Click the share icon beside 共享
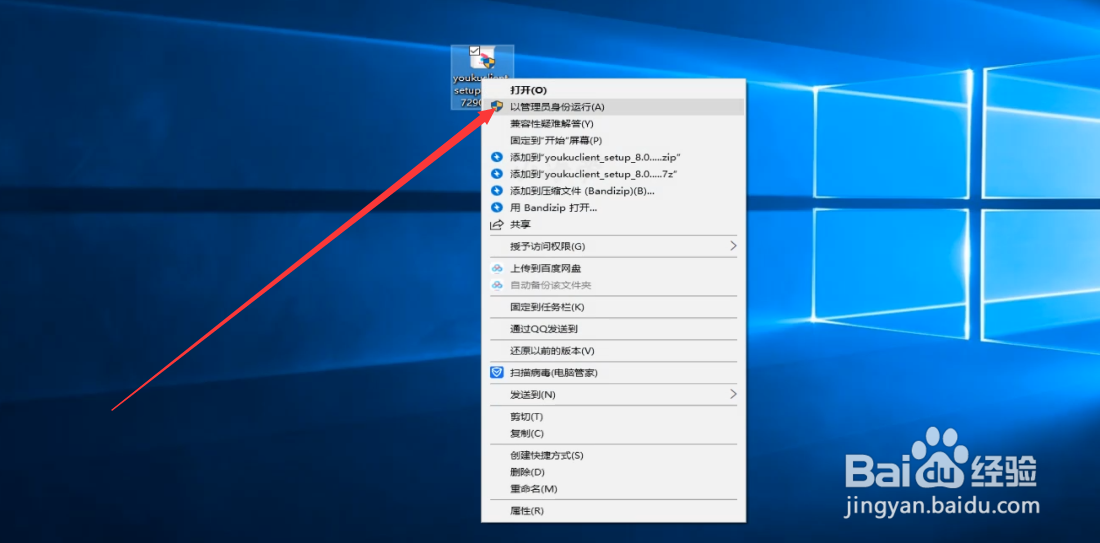This screenshot has height=543, width=1100. click(x=497, y=224)
